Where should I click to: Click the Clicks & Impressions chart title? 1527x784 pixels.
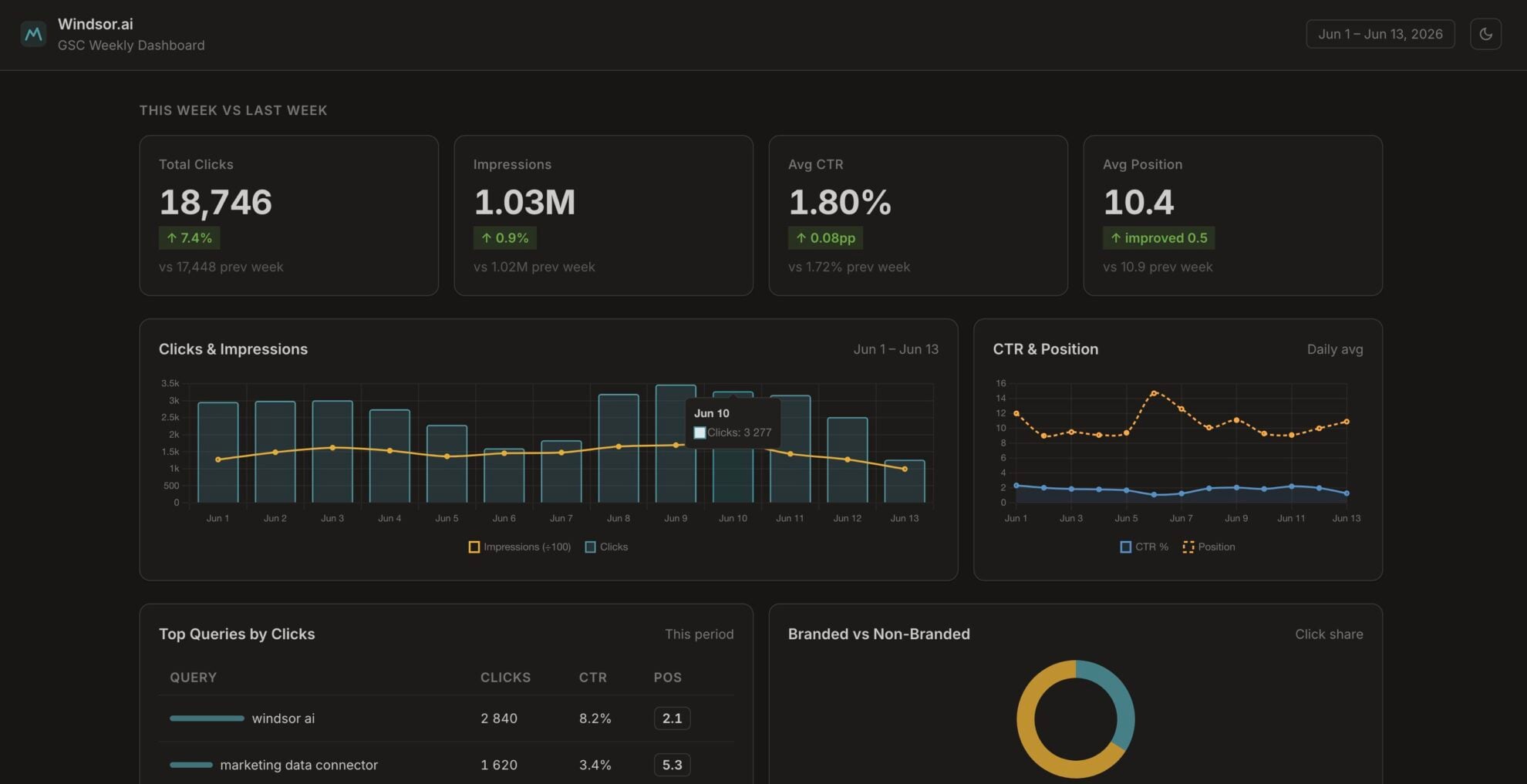point(233,349)
